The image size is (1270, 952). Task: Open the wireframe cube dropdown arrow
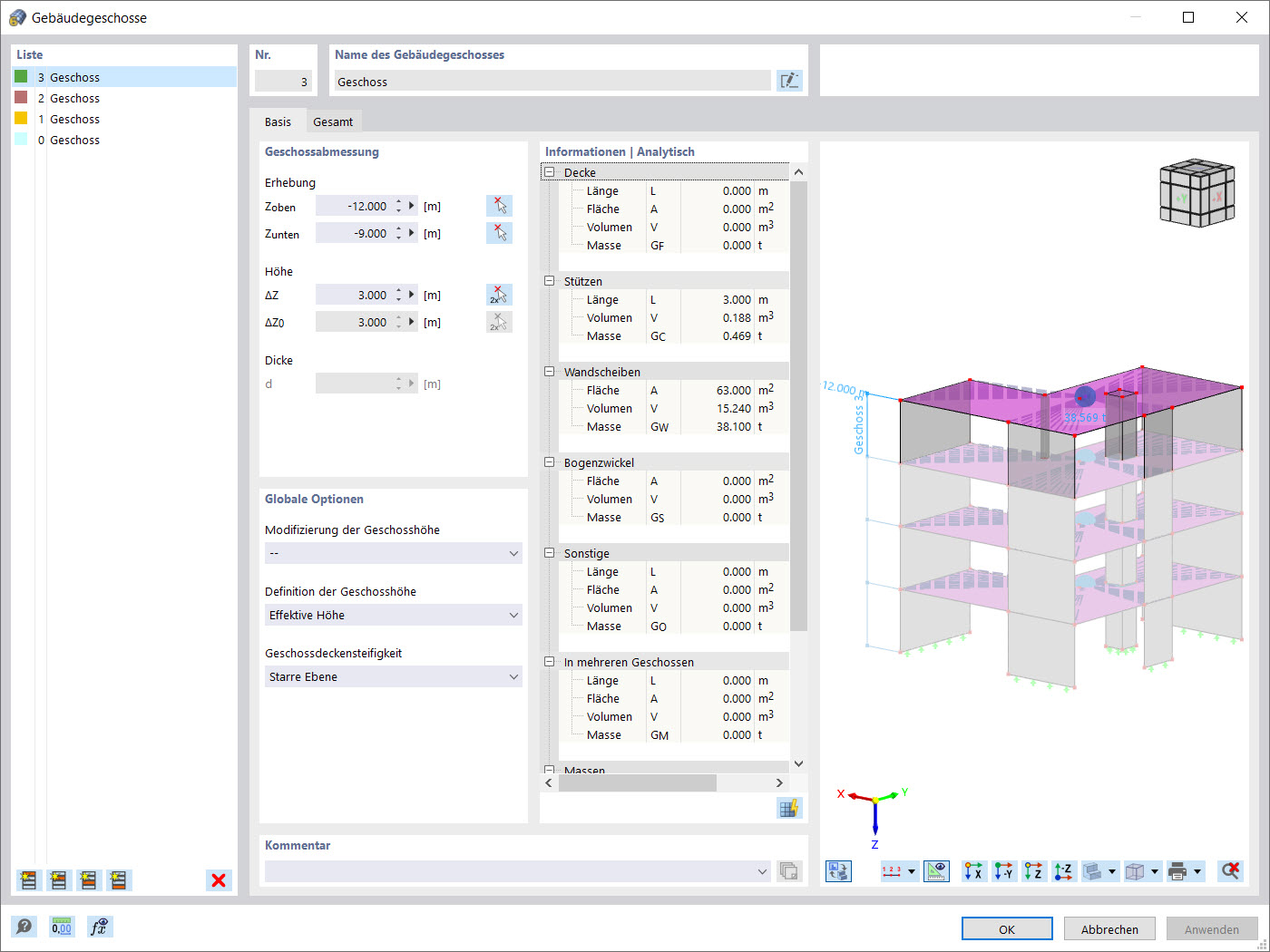(1155, 871)
